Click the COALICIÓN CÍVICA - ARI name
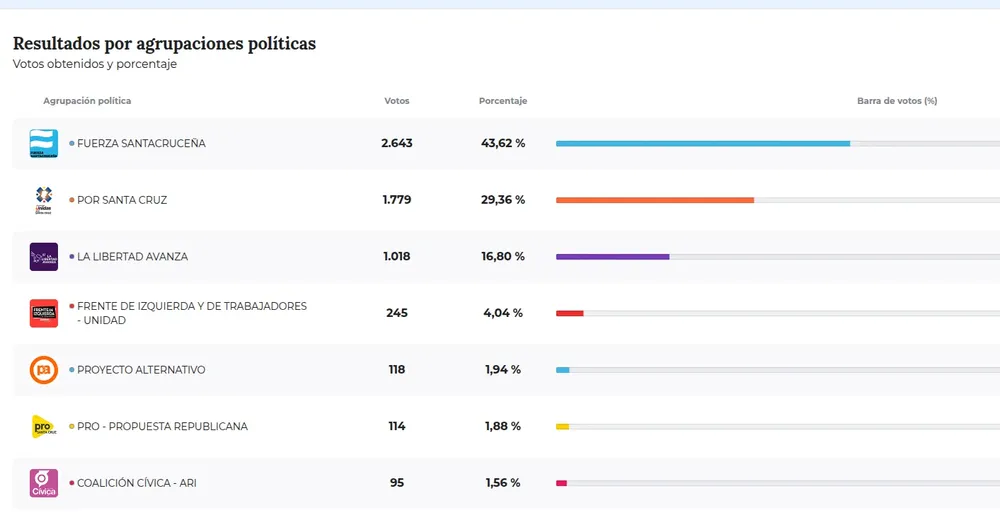Screen dimensions: 1000x520 coord(137,483)
